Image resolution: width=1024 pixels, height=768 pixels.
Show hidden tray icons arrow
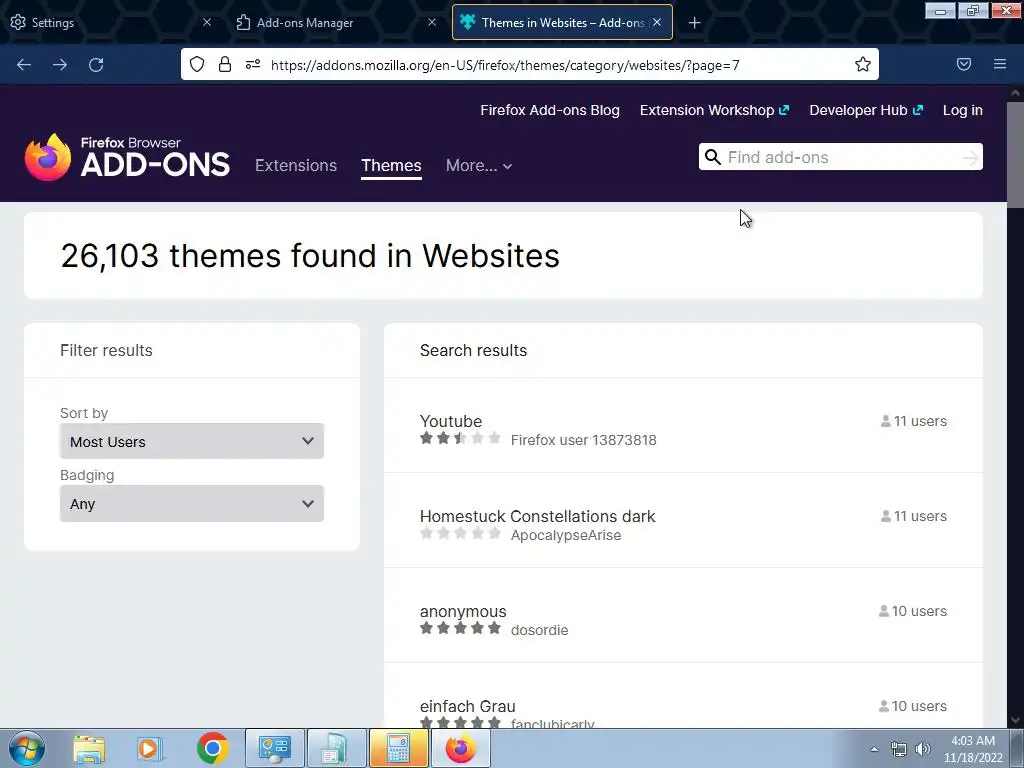874,749
